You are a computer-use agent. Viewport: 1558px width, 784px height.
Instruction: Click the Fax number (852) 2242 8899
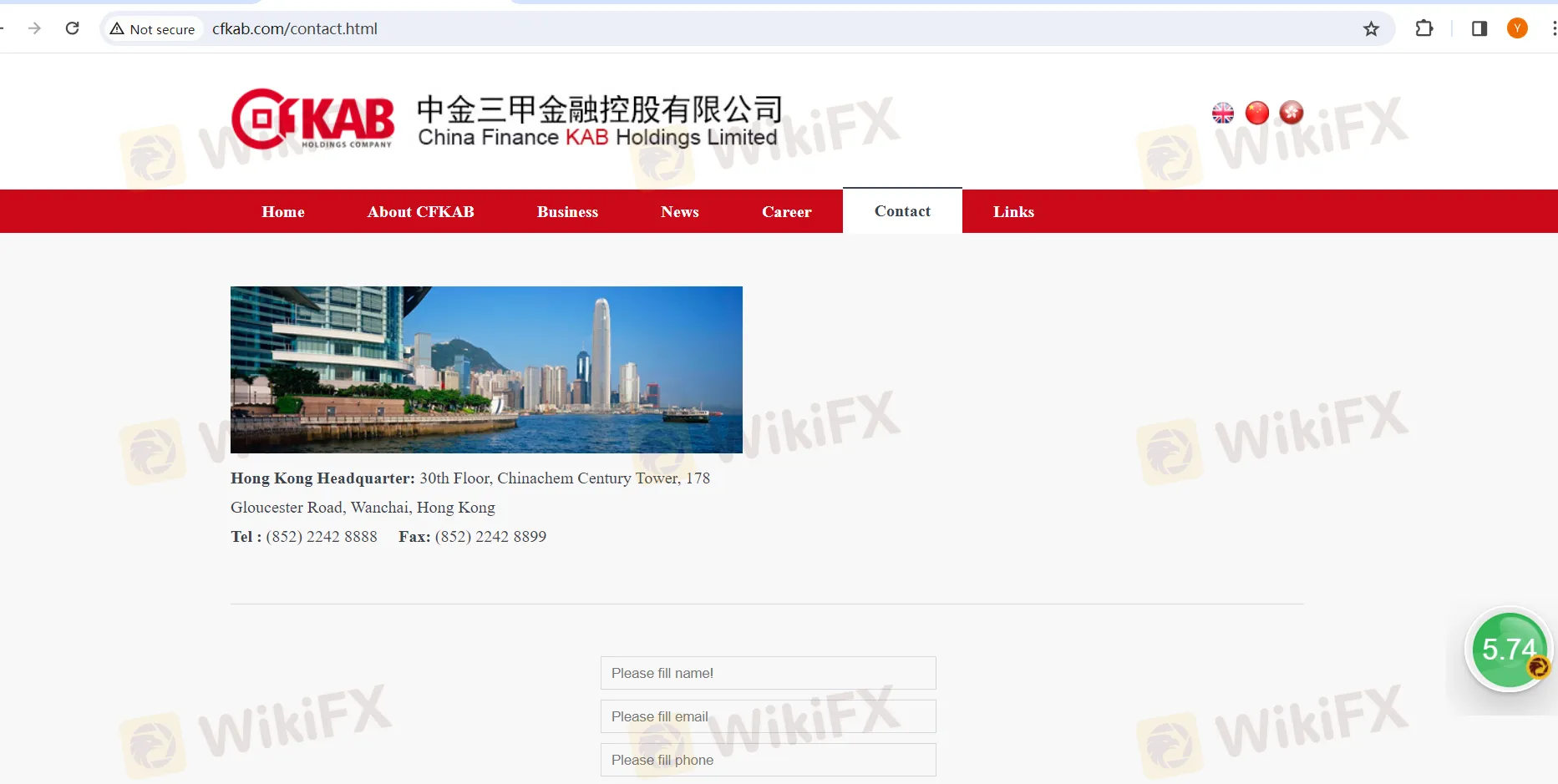click(x=490, y=537)
